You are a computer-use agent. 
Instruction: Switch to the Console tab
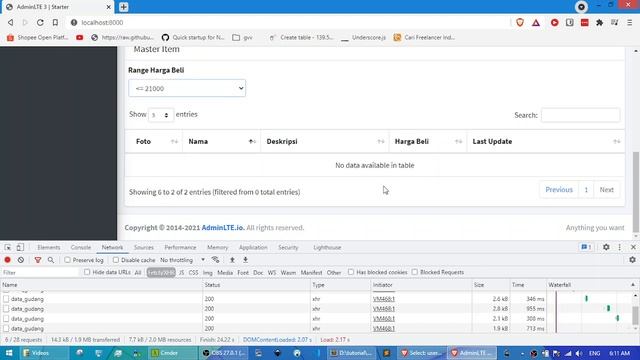coord(81,247)
